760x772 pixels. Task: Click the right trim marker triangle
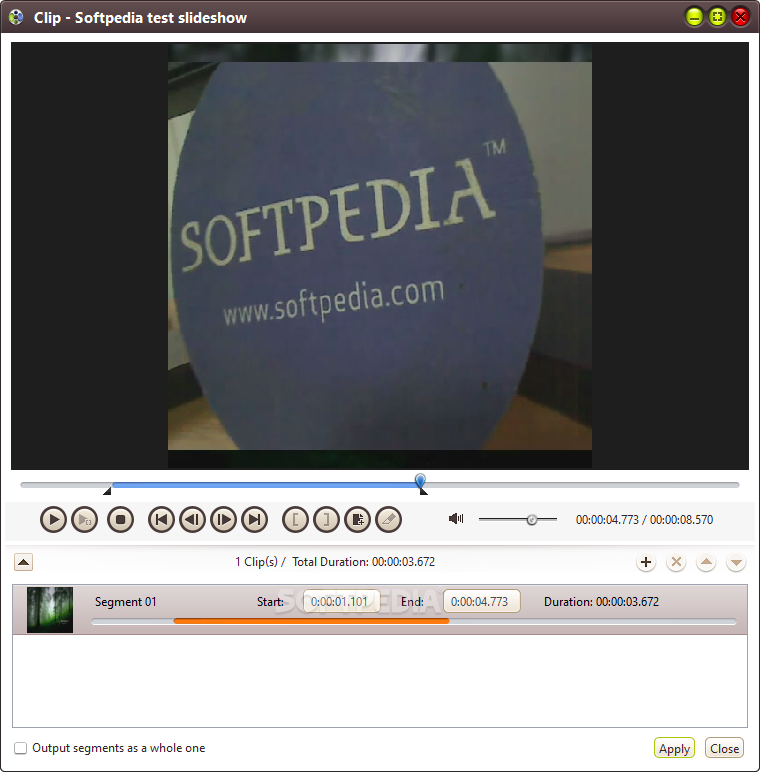point(423,491)
